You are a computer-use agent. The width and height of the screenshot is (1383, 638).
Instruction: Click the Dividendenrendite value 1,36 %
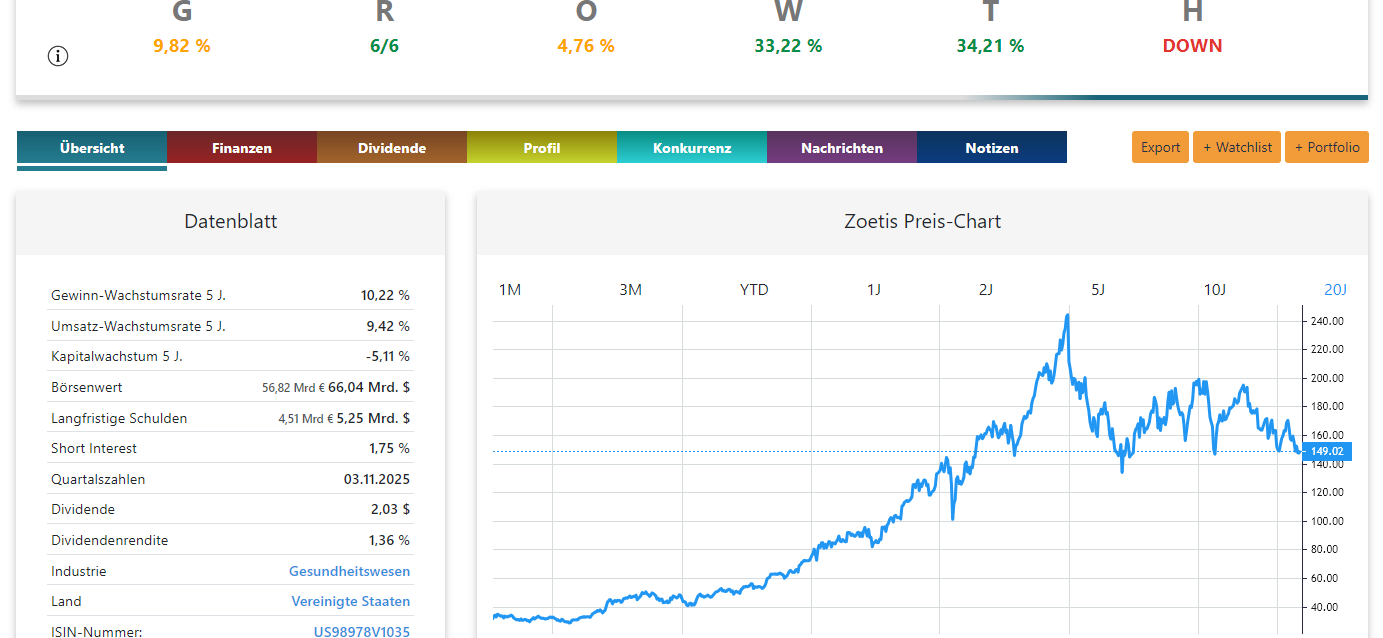pyautogui.click(x=389, y=540)
